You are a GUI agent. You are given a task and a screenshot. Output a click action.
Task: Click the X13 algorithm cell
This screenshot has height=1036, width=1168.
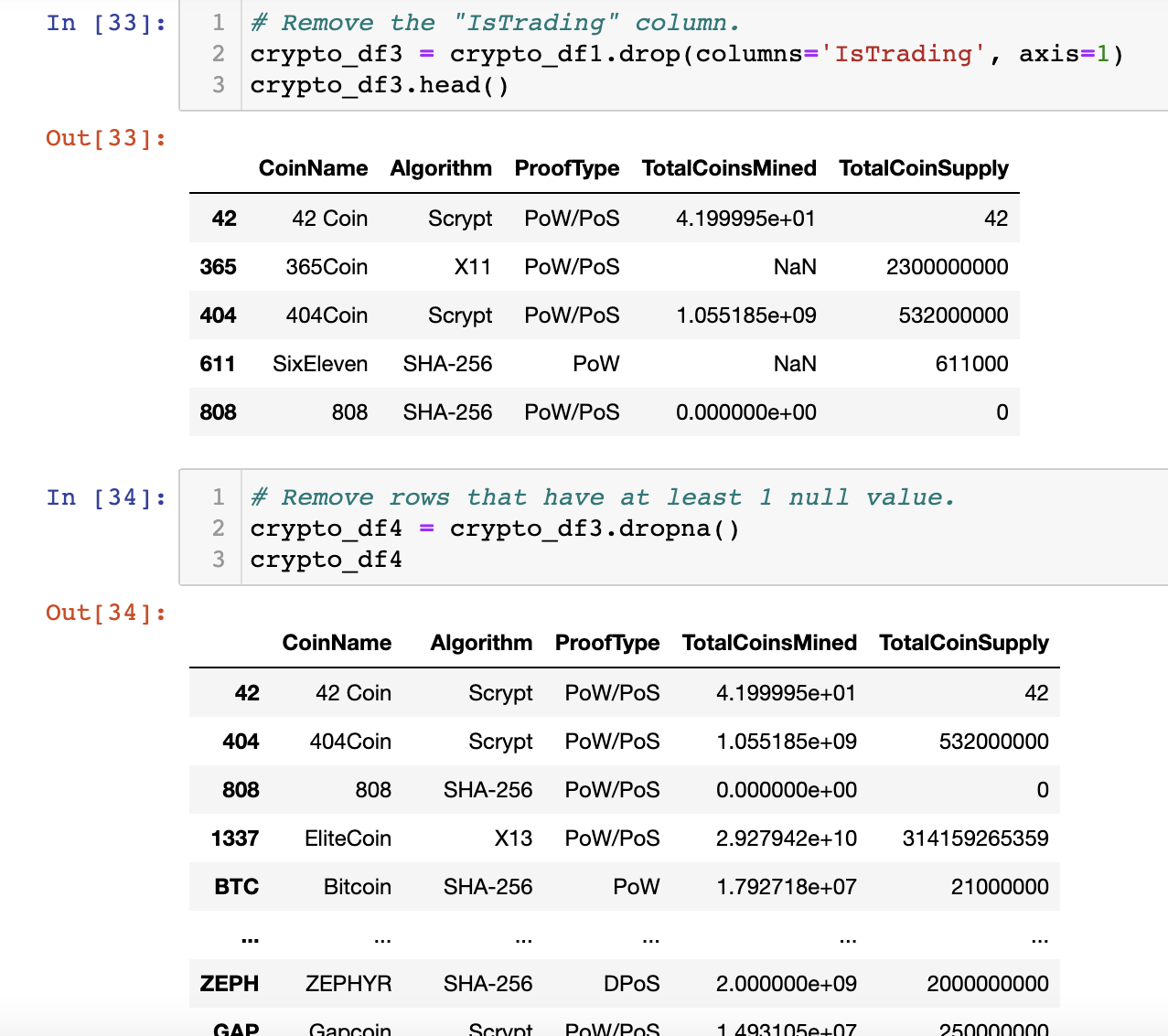513,838
